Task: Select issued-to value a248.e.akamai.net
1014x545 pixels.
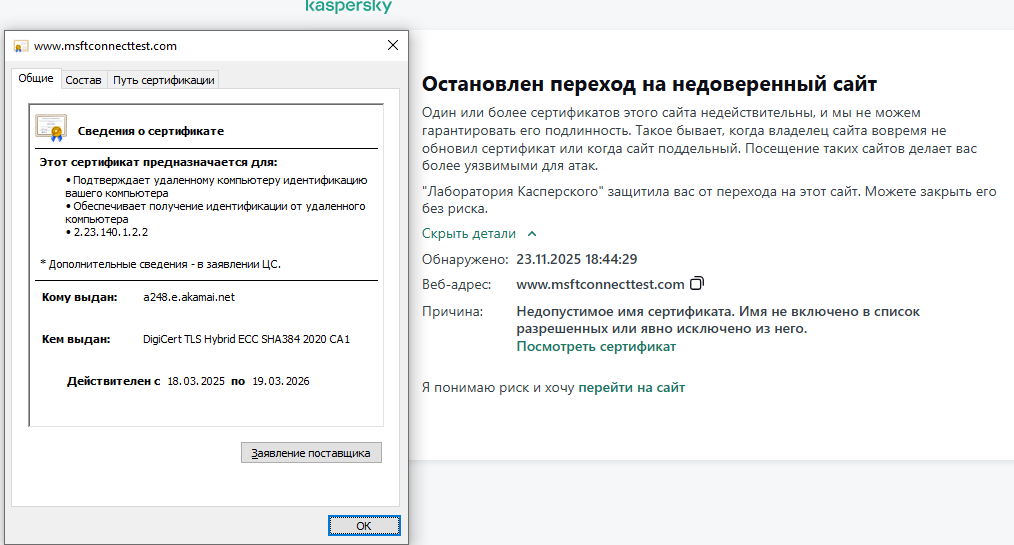Action: coord(189,297)
